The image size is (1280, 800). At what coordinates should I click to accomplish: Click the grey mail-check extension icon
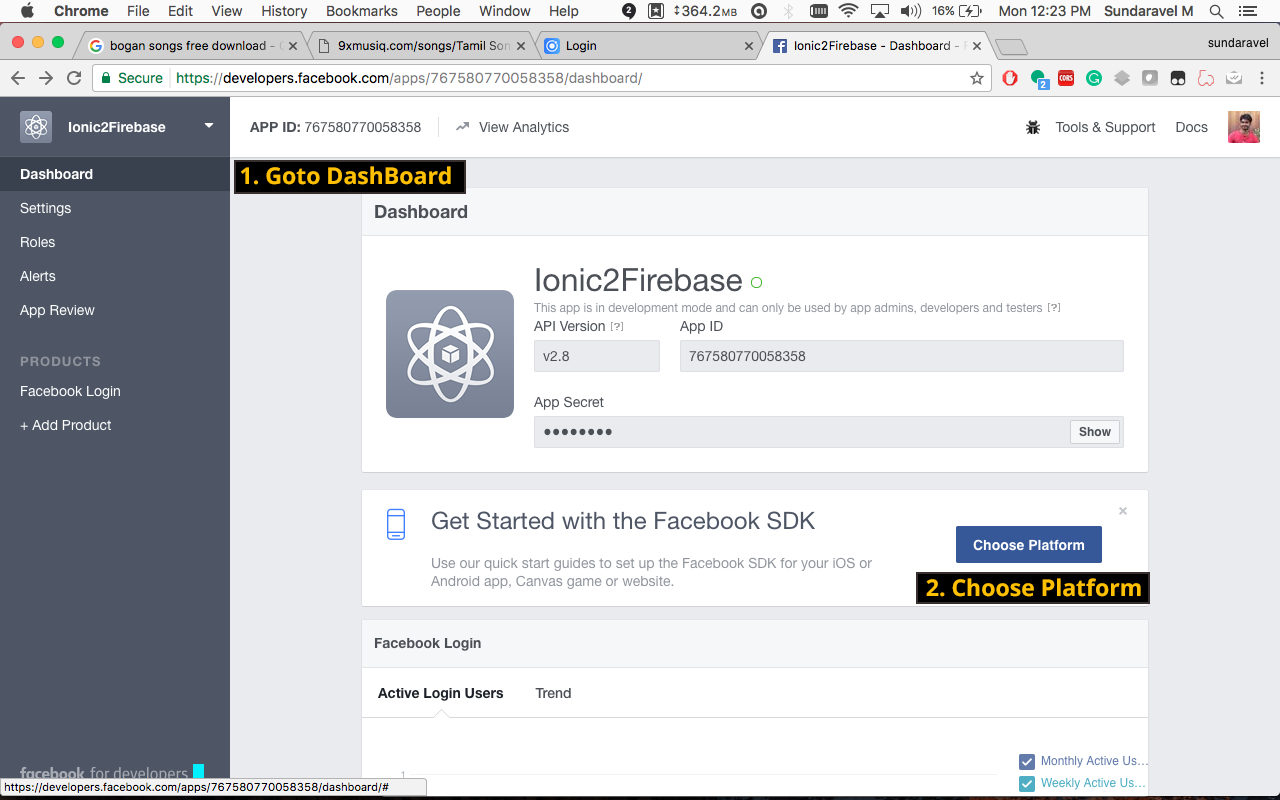click(x=1234, y=78)
